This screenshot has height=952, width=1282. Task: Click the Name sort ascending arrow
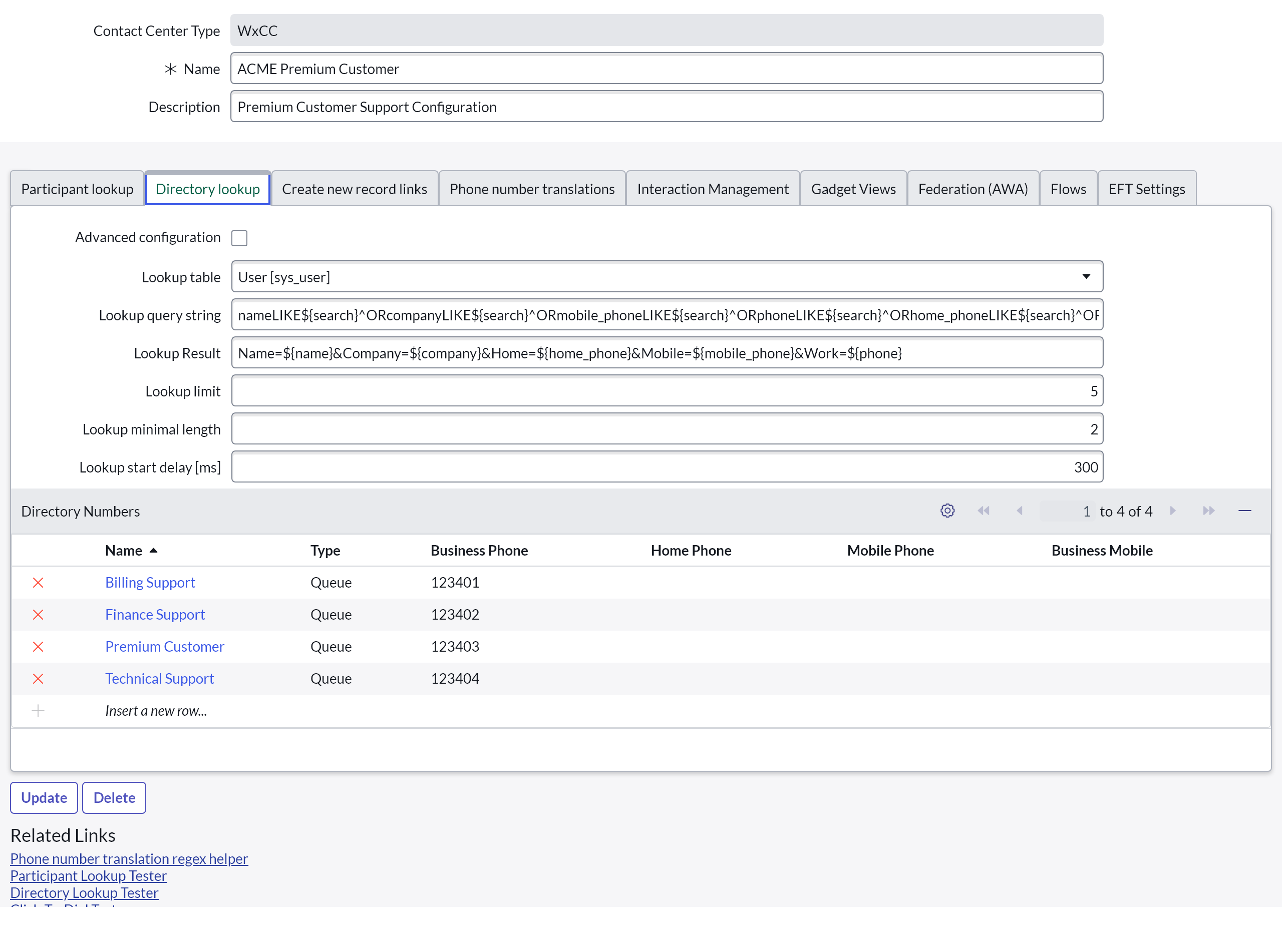[153, 551]
